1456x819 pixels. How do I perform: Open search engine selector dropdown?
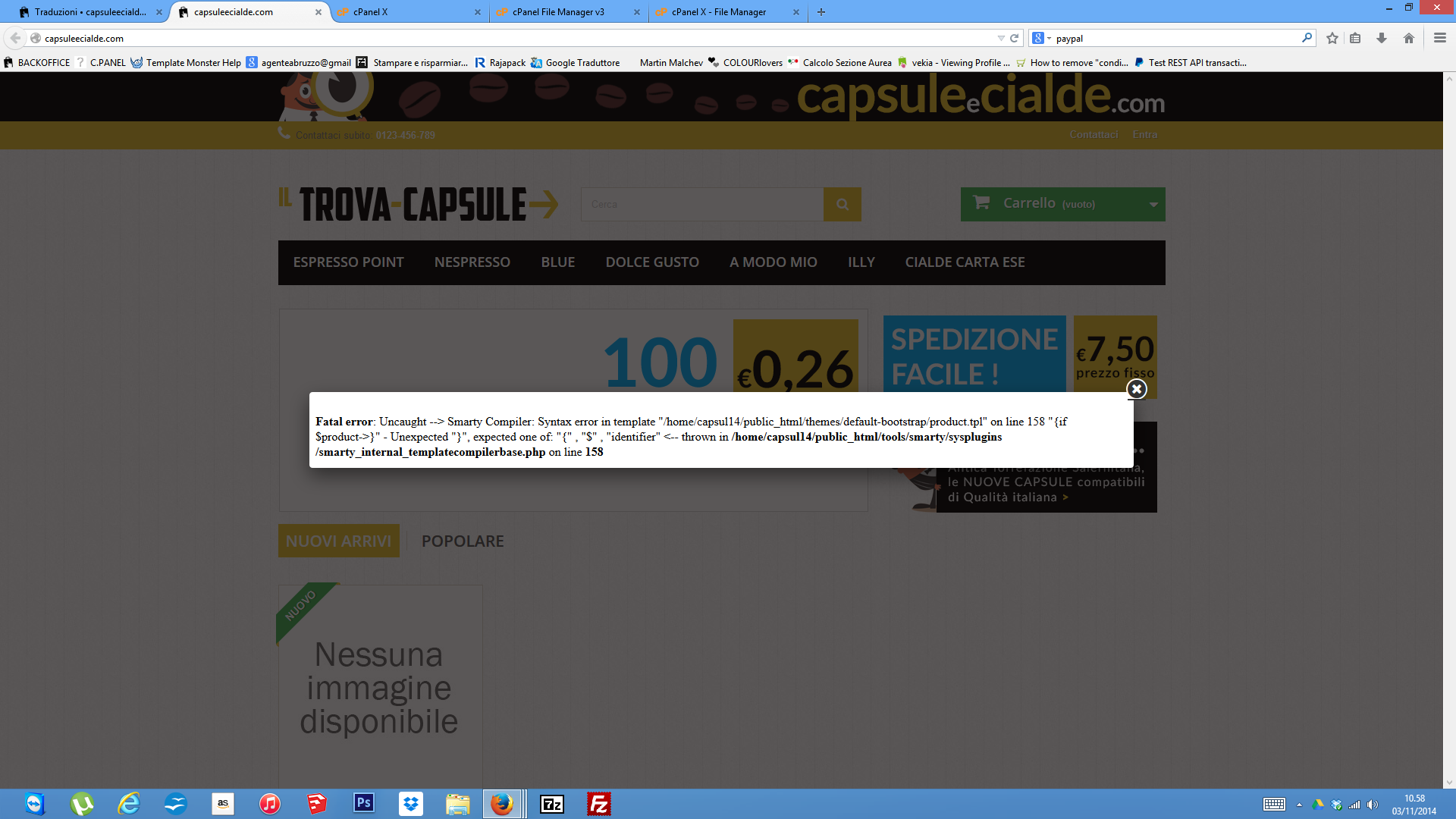point(1041,38)
